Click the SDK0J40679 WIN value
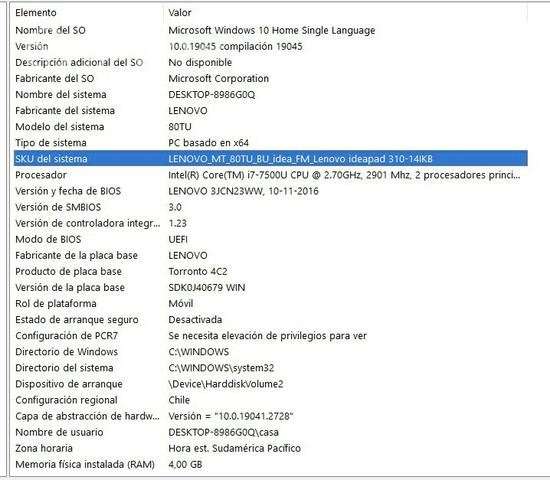 207,288
